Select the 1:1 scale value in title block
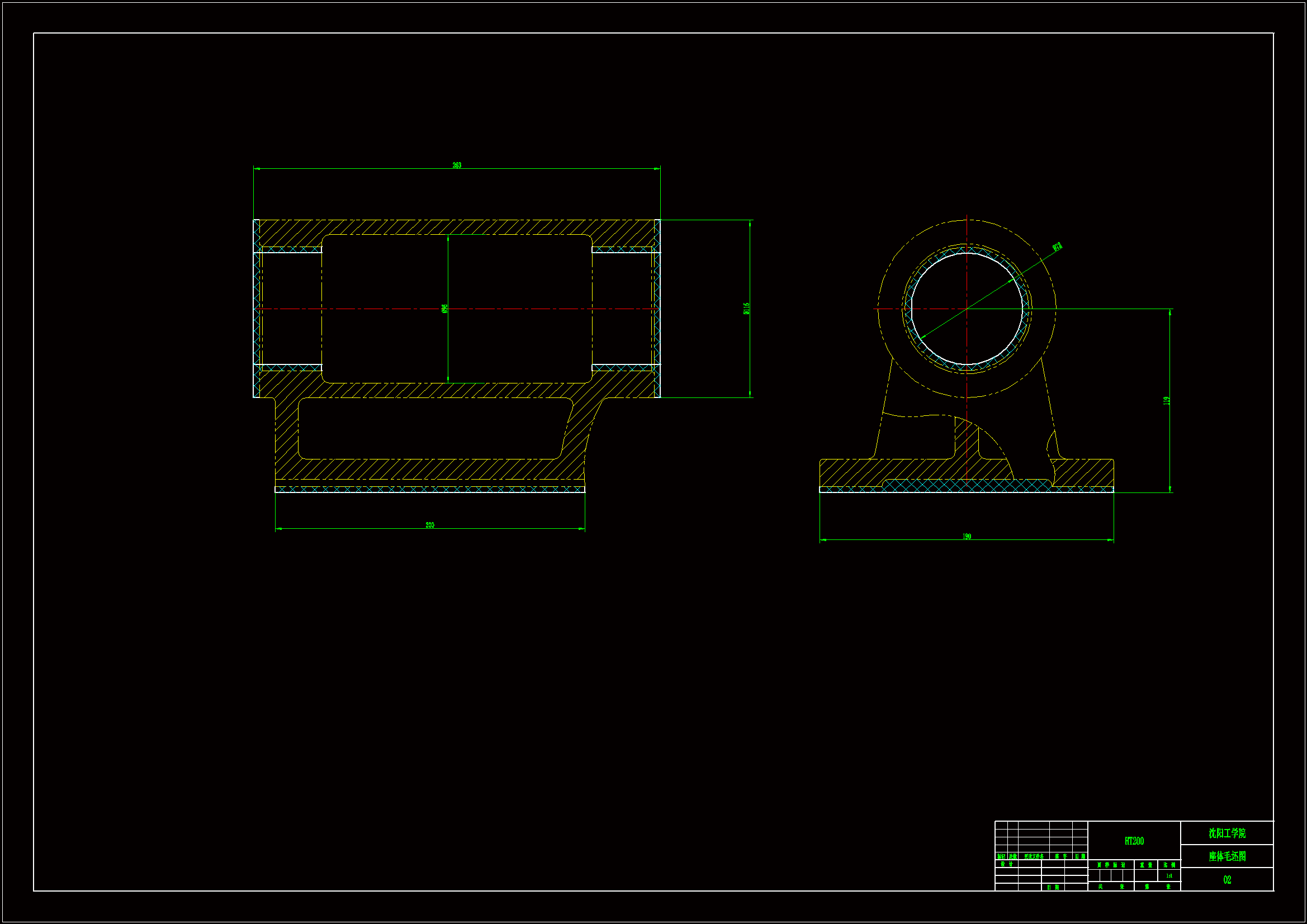Screen dimensions: 1307x924 coord(1169,875)
